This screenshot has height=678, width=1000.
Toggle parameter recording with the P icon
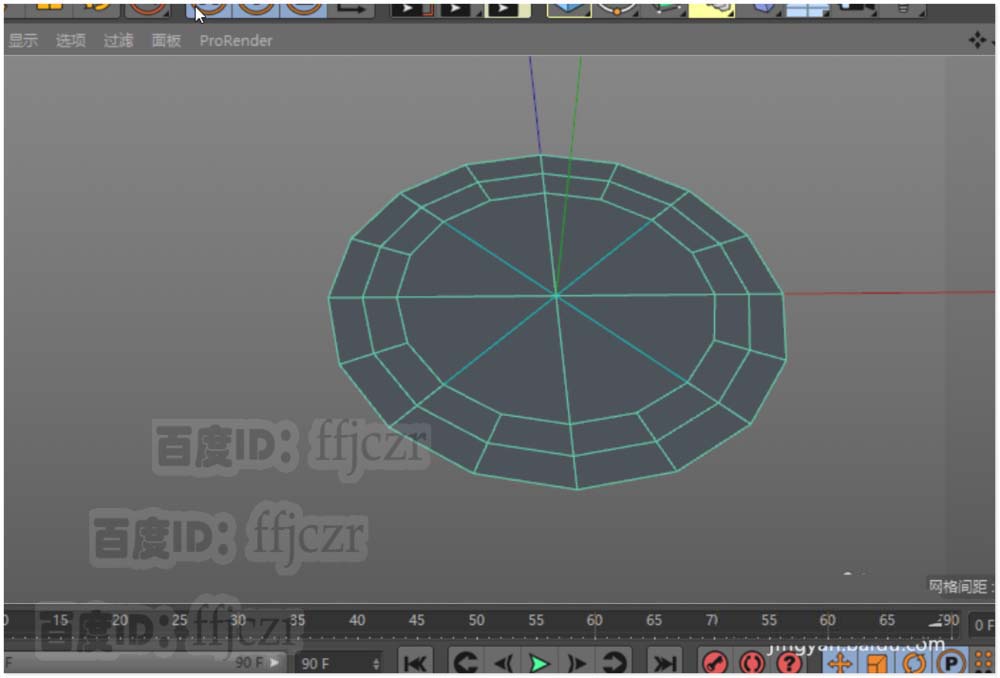pyautogui.click(x=951, y=663)
